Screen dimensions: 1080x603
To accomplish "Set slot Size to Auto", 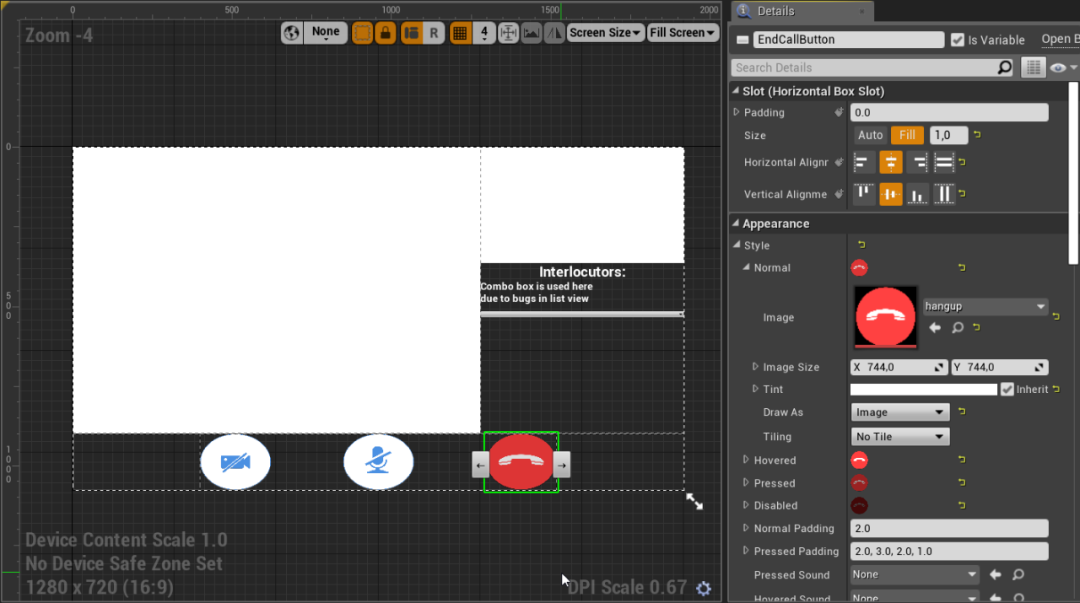I will [870, 135].
